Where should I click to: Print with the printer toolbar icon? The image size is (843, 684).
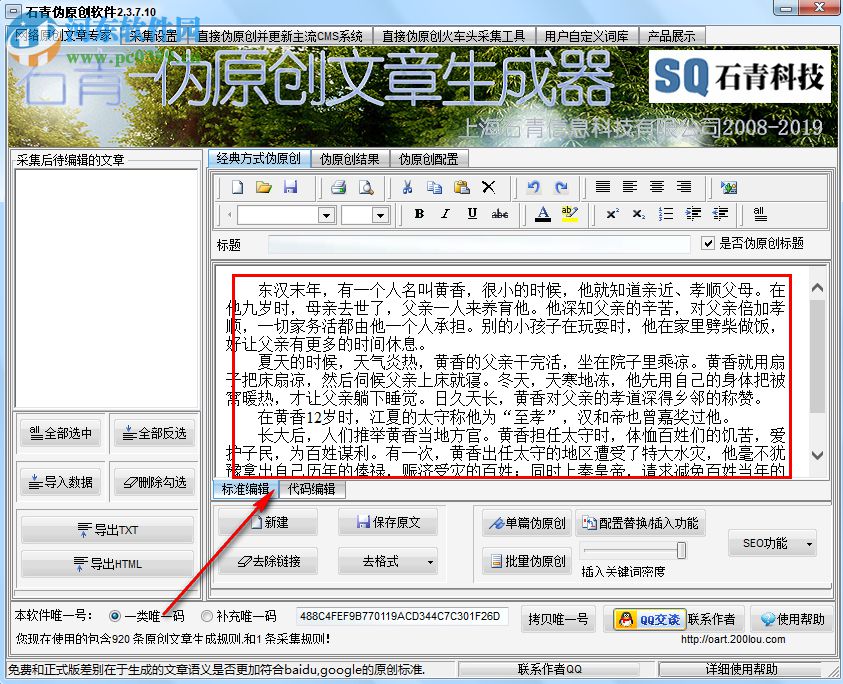(x=339, y=187)
